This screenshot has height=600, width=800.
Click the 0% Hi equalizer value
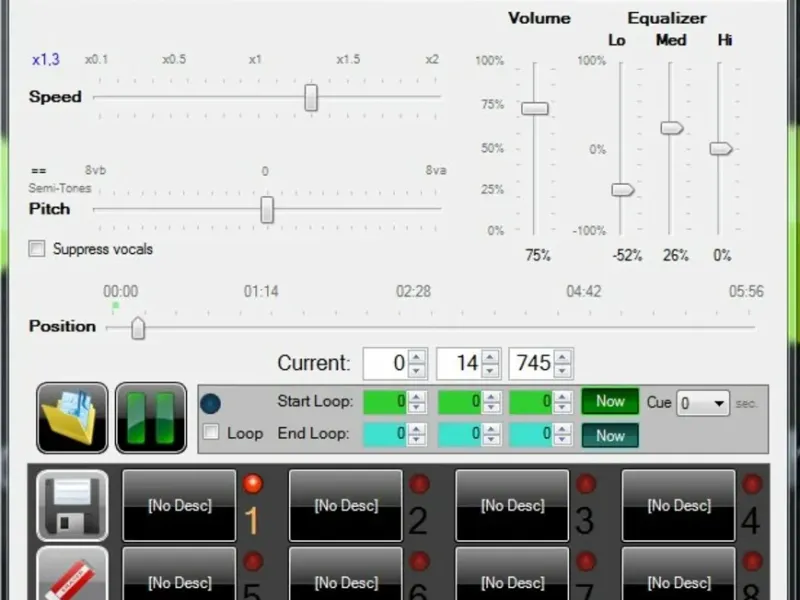[722, 255]
